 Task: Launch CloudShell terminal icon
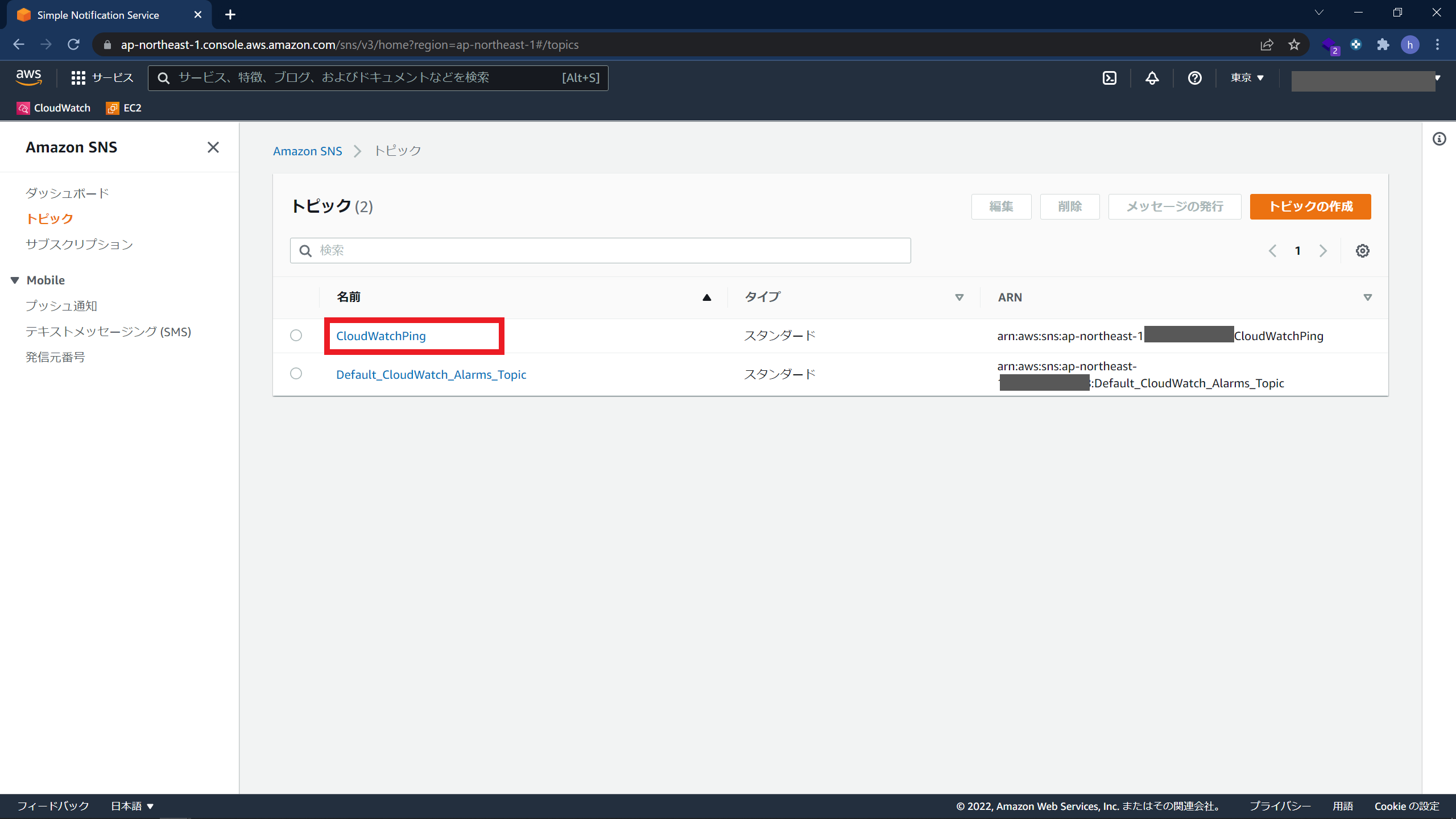click(x=1110, y=78)
